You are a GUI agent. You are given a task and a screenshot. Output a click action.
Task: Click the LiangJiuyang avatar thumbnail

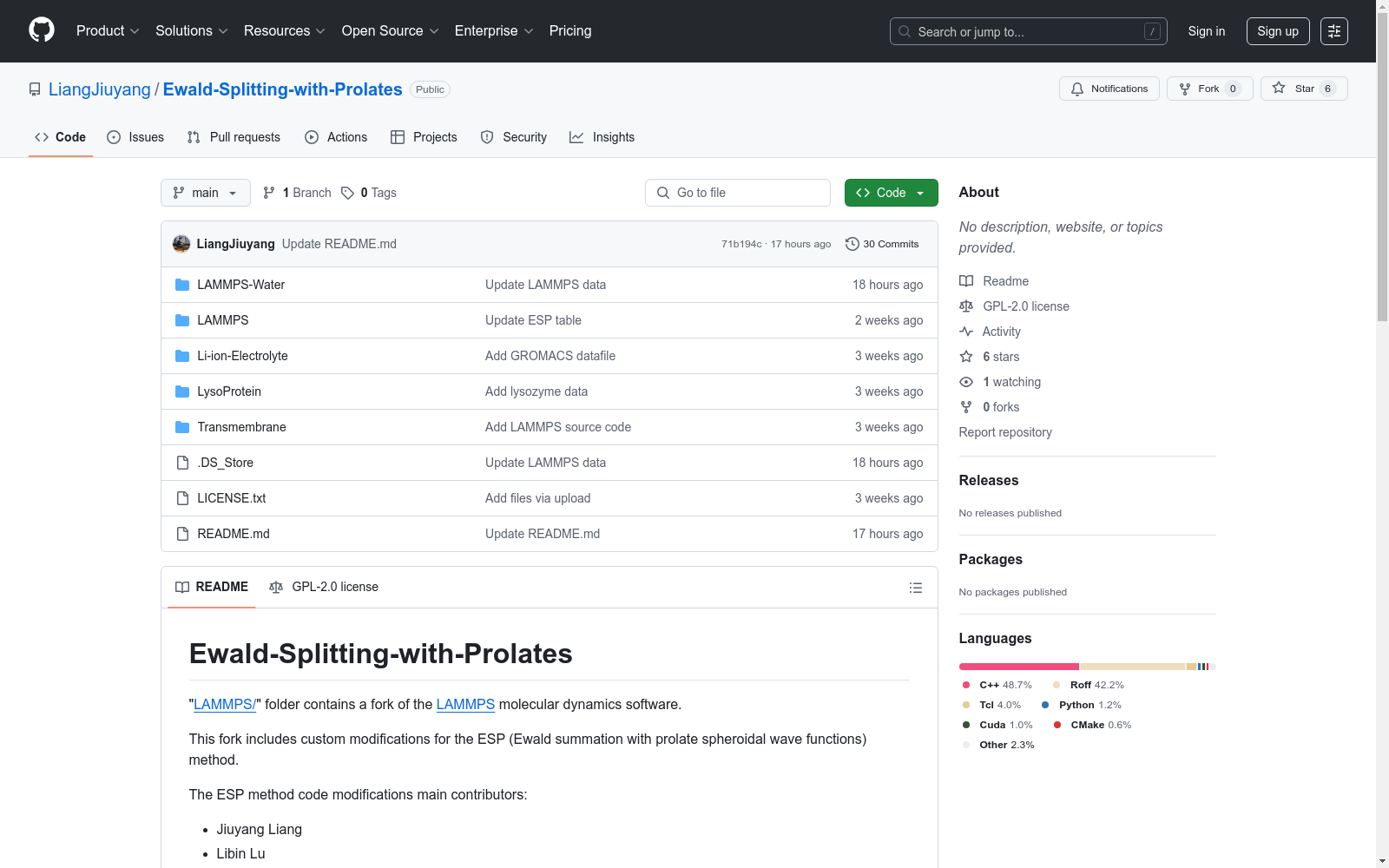(181, 244)
